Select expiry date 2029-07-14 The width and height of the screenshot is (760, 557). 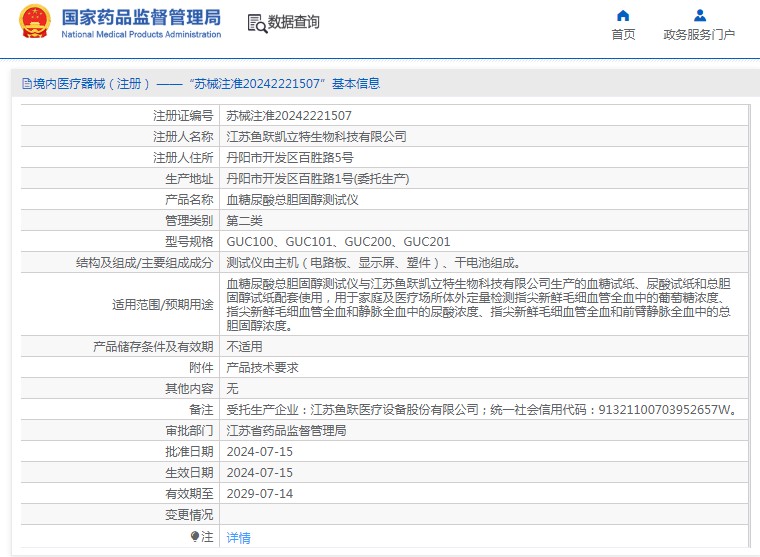pos(260,493)
